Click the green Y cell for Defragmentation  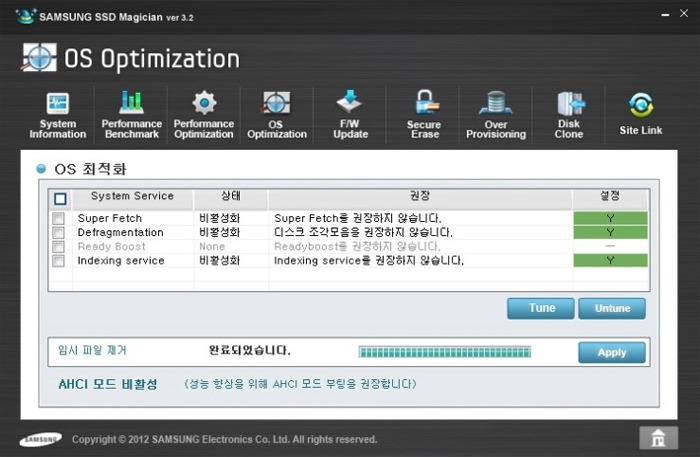610,233
